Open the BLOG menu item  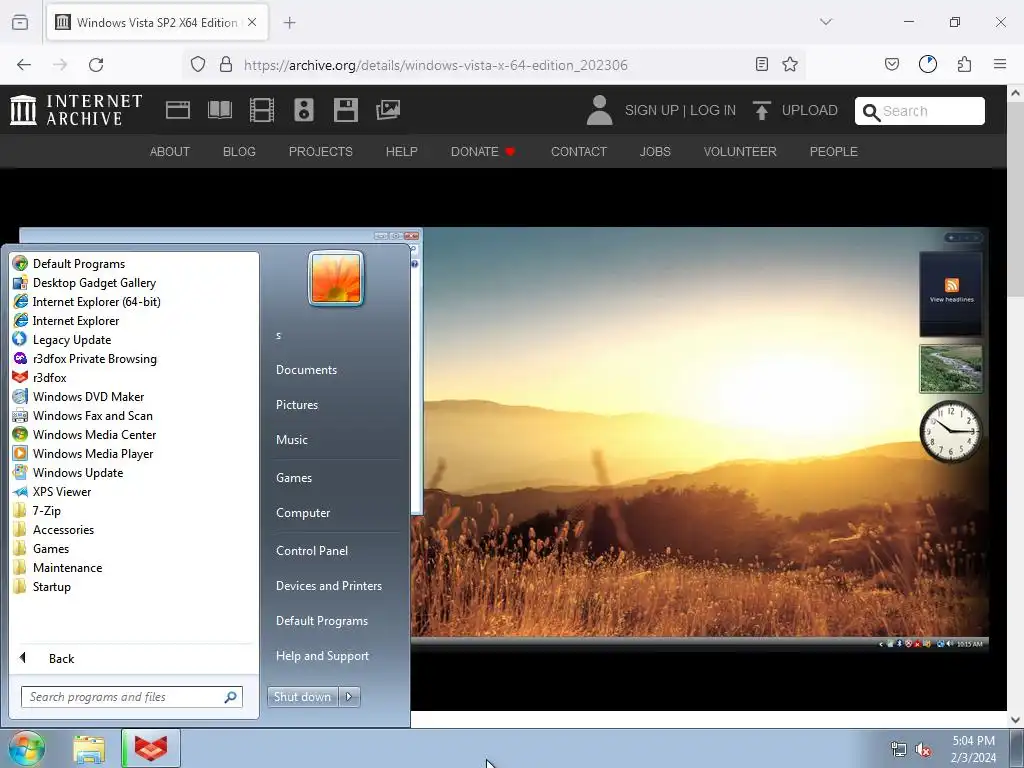[x=239, y=152]
